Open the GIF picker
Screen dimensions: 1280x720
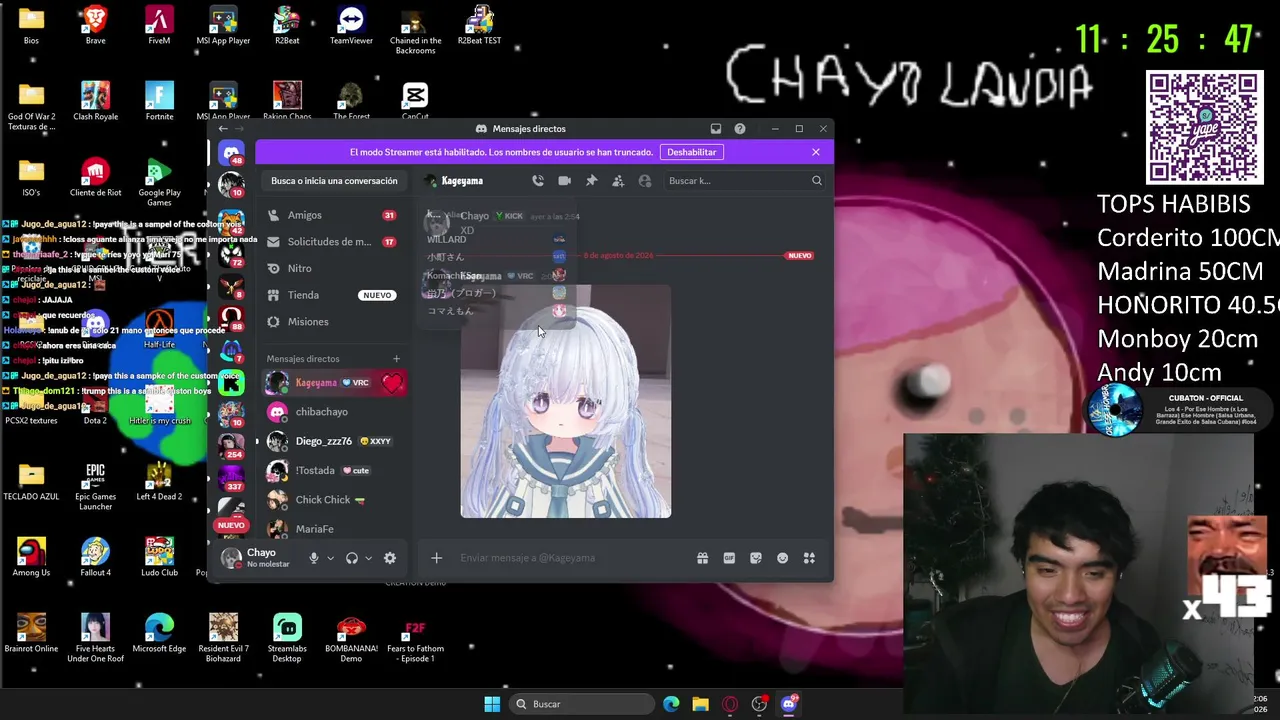pos(729,558)
